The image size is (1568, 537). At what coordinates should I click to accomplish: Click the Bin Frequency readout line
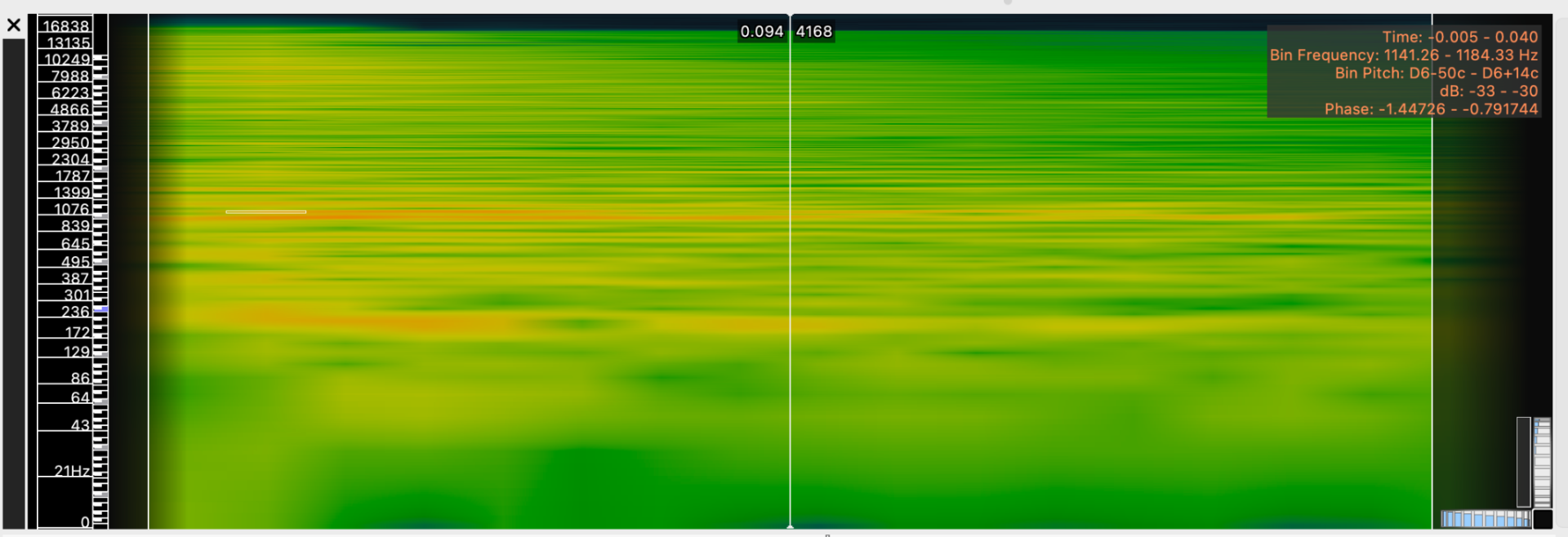(x=1403, y=55)
